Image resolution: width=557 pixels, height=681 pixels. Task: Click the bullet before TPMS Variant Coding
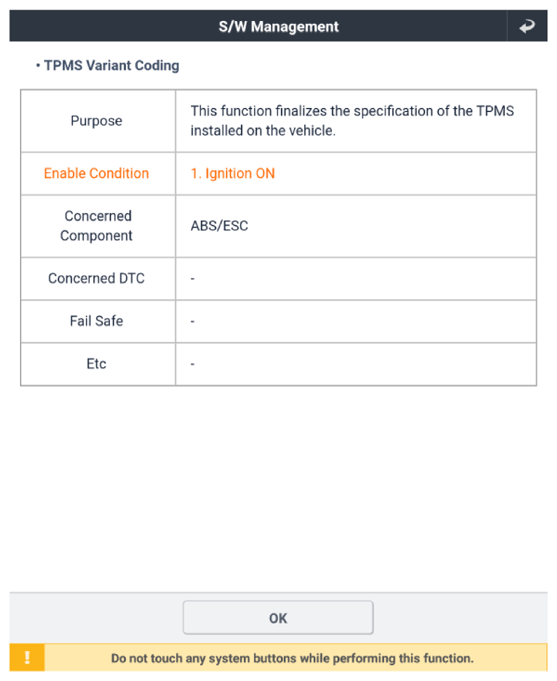(38, 66)
